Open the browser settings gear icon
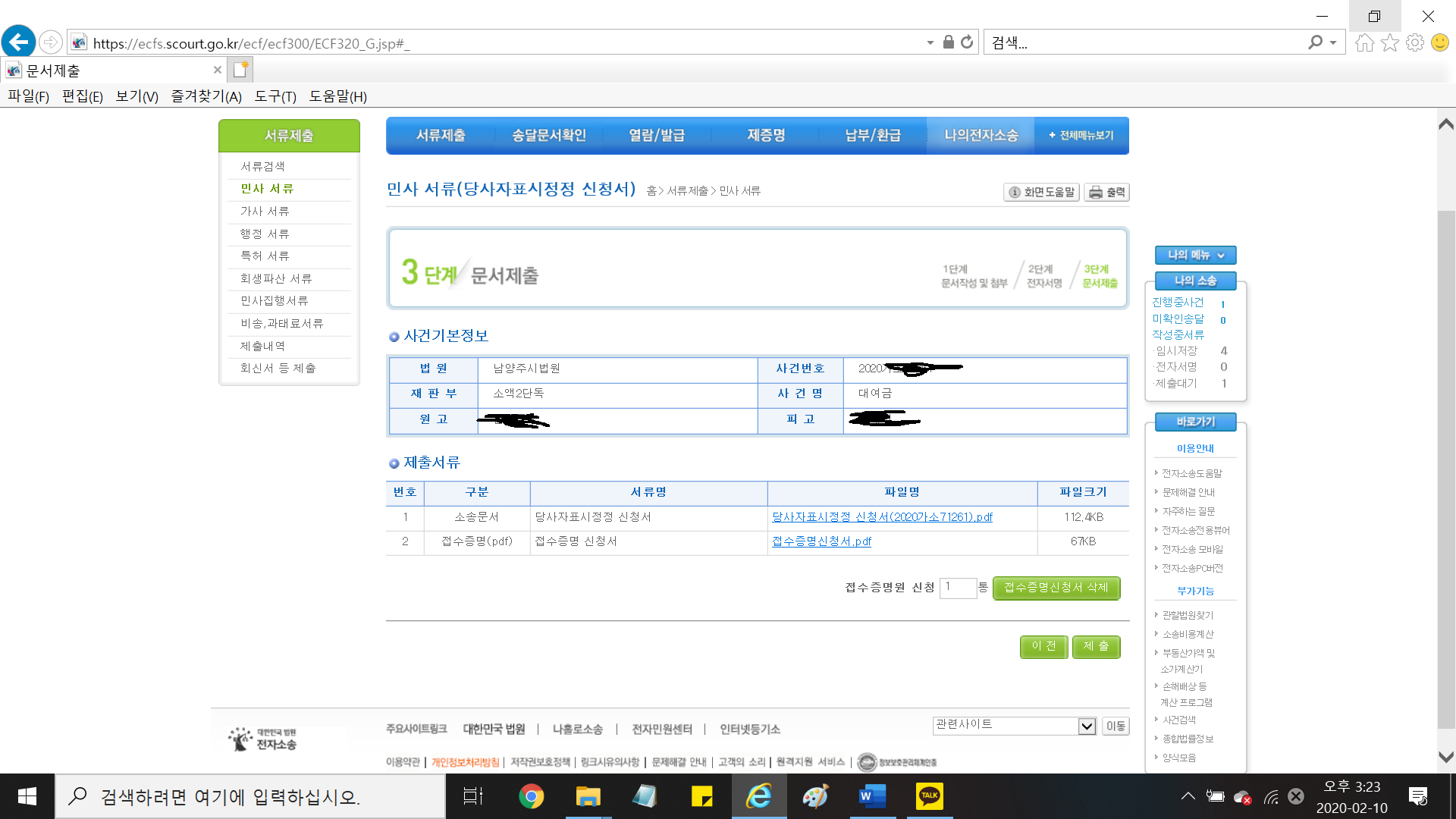1456x819 pixels. coord(1414,42)
